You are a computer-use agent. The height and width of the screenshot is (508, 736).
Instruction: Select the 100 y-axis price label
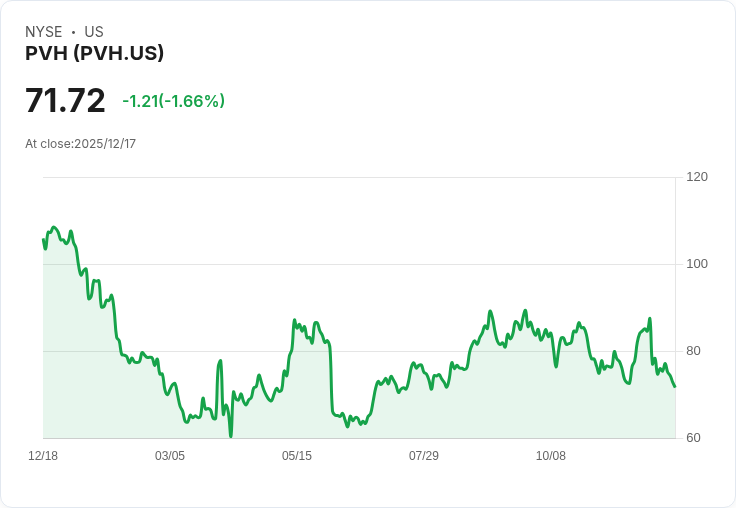point(697,264)
